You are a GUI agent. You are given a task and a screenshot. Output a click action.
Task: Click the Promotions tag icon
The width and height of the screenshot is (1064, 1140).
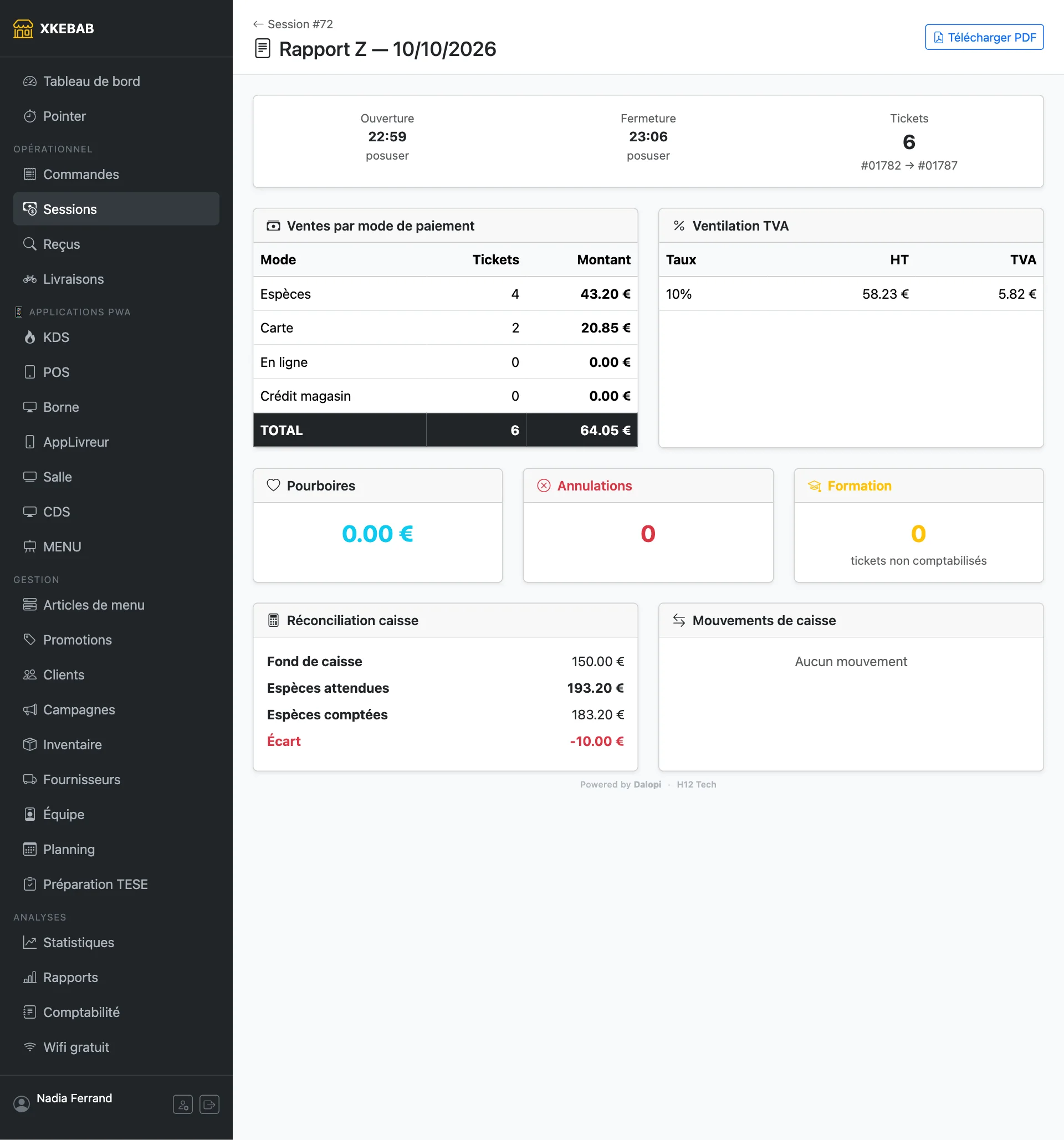click(30, 640)
